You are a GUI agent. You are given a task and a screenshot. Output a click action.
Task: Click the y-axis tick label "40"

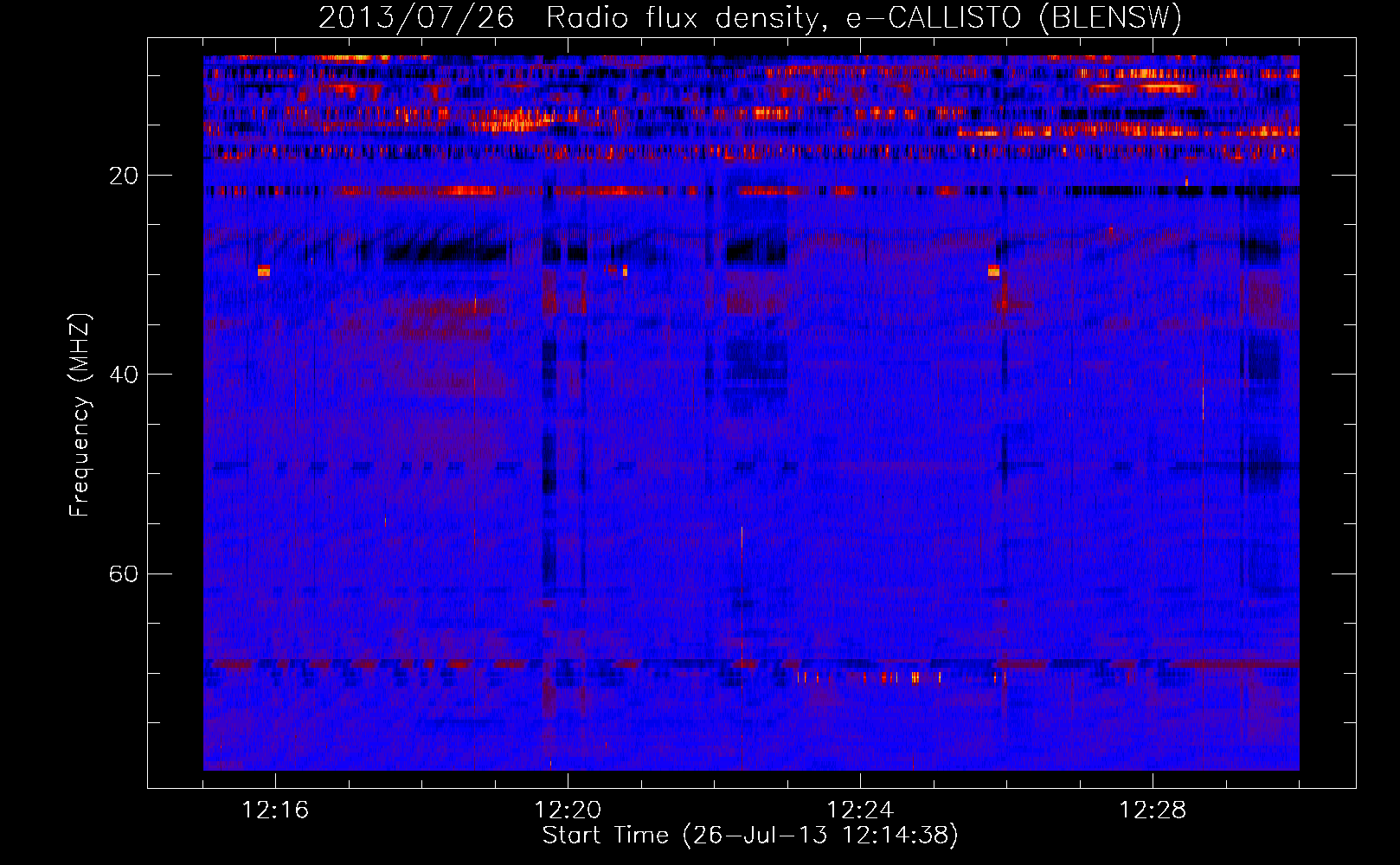point(123,375)
